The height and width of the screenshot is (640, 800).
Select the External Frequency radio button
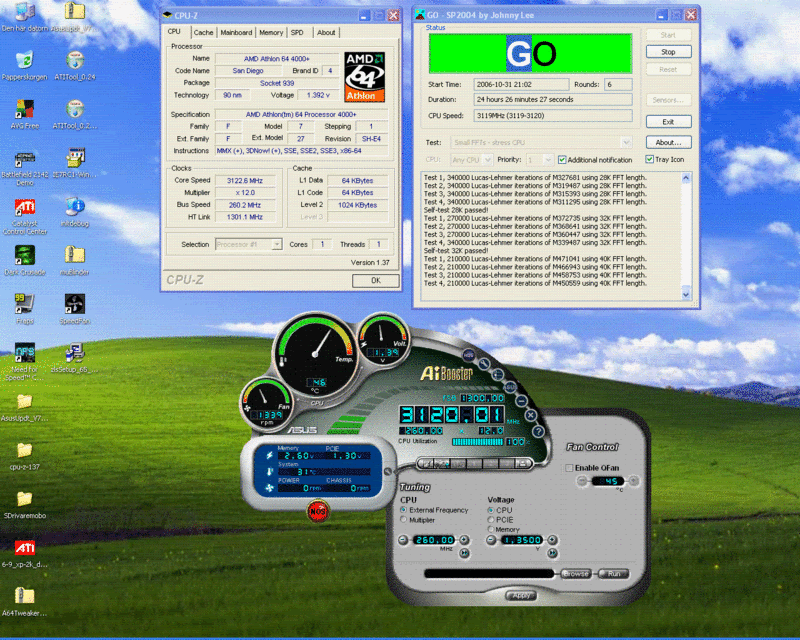pos(404,510)
